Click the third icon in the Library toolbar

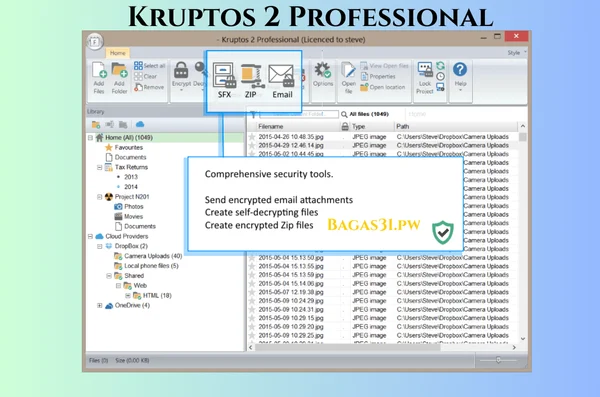click(123, 124)
